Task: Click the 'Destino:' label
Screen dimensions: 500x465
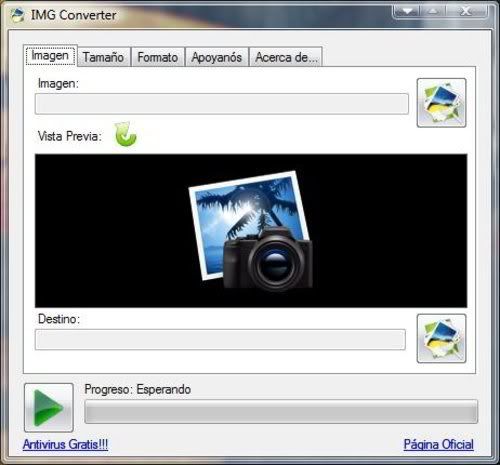Action: pyautogui.click(x=59, y=319)
